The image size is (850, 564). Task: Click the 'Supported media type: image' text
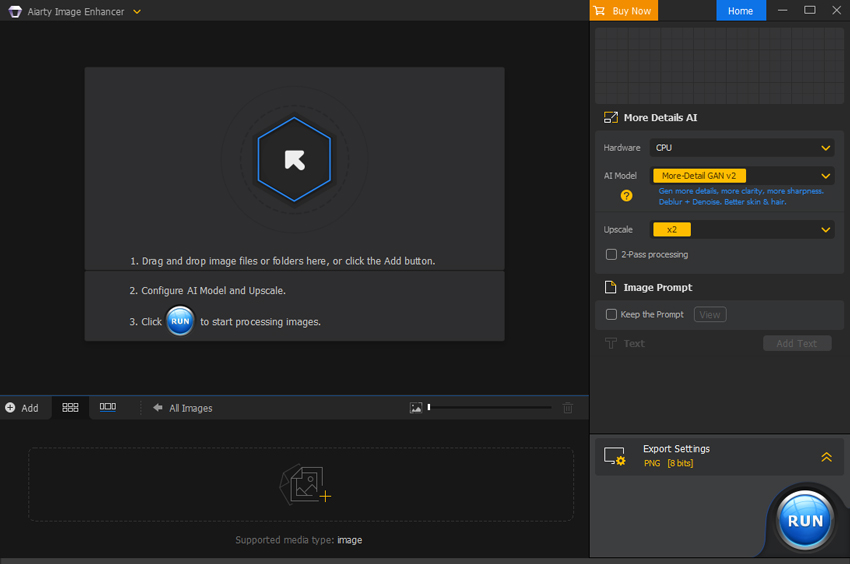tap(299, 540)
